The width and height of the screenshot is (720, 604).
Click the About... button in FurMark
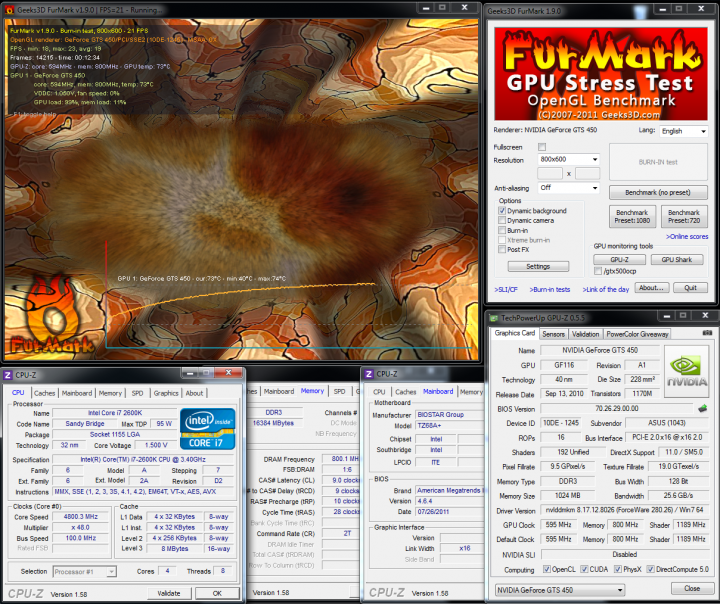[652, 288]
